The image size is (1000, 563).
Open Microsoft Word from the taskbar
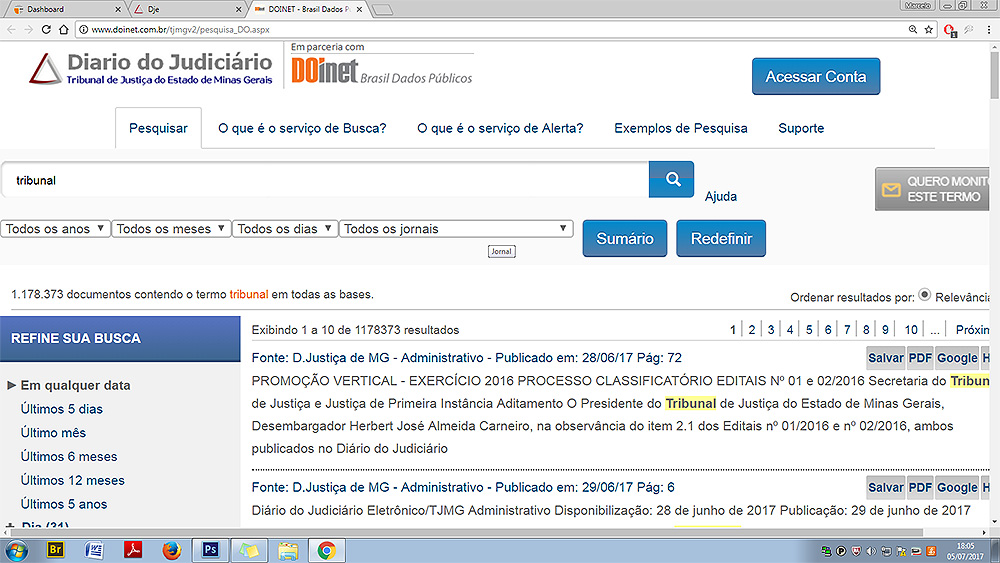coord(94,550)
